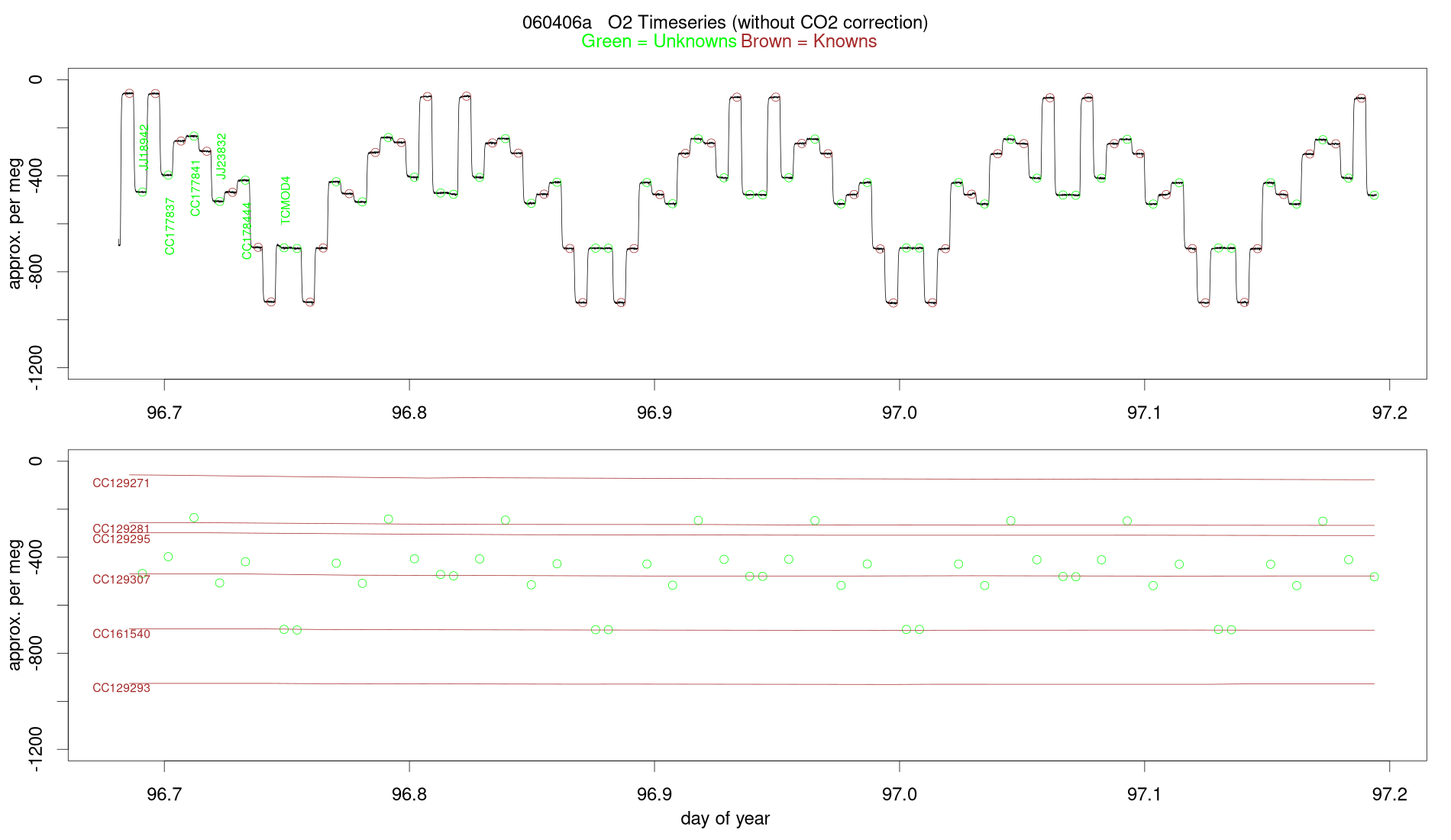Click the green JJ18942 sample label

(144, 147)
